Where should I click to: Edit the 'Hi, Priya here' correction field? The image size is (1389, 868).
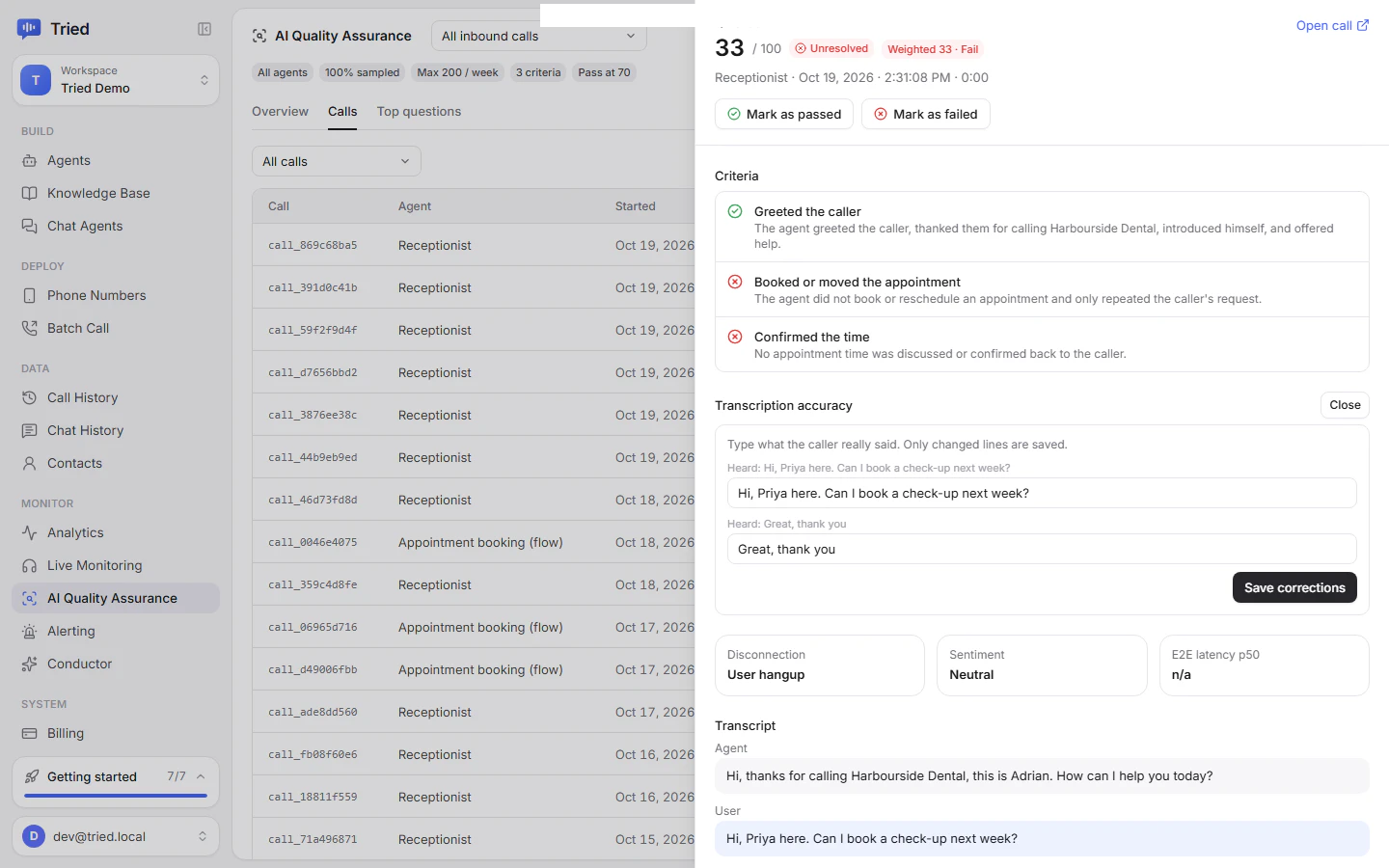[x=1042, y=493]
